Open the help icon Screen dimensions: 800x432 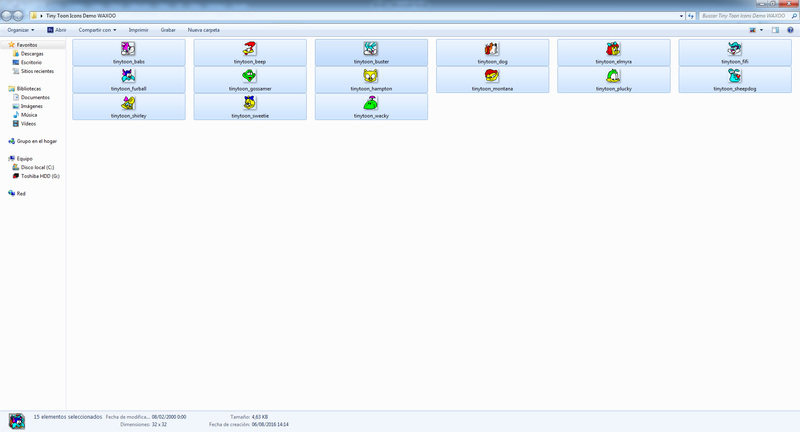790,30
